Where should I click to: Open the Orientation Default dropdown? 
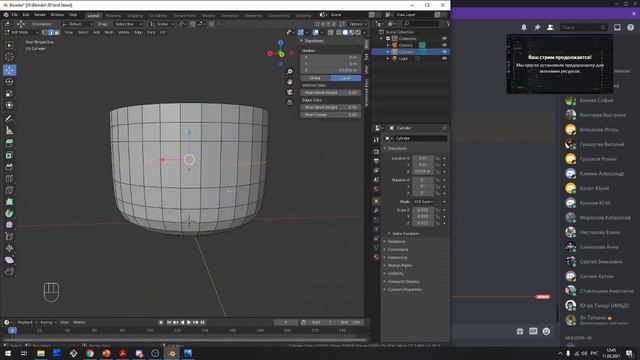click(x=78, y=24)
